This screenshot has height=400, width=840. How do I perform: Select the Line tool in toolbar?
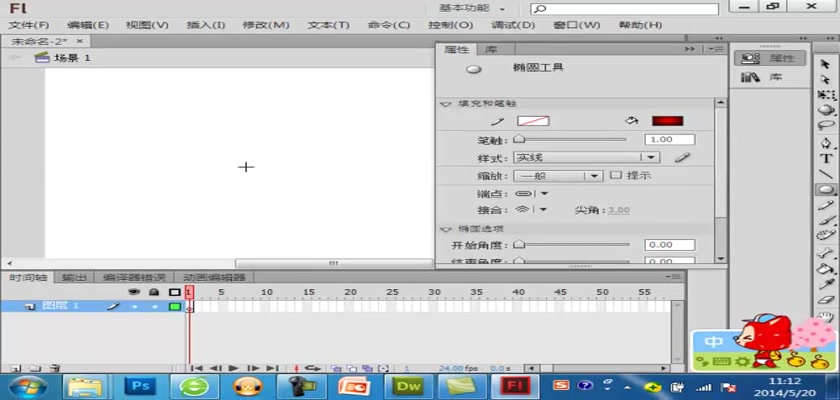click(826, 173)
